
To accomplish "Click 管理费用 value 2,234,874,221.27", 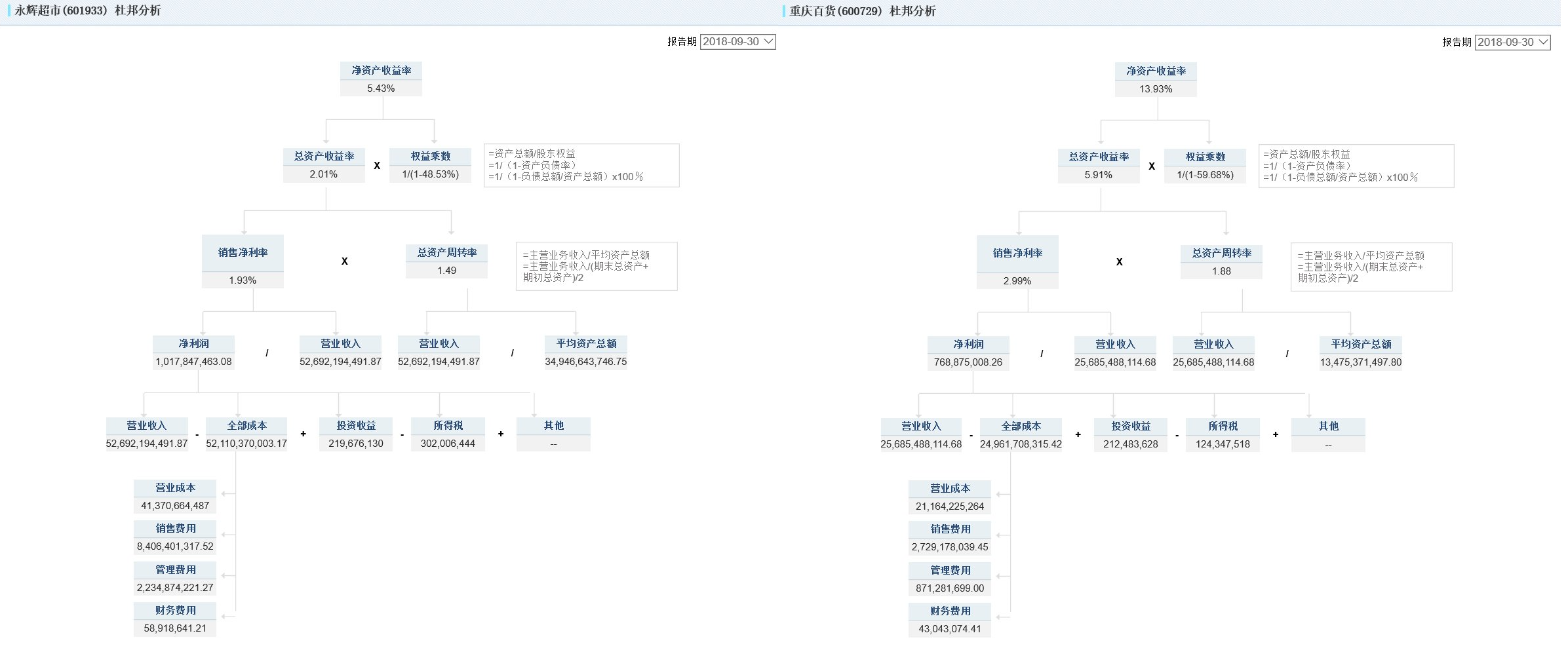I will click(175, 588).
